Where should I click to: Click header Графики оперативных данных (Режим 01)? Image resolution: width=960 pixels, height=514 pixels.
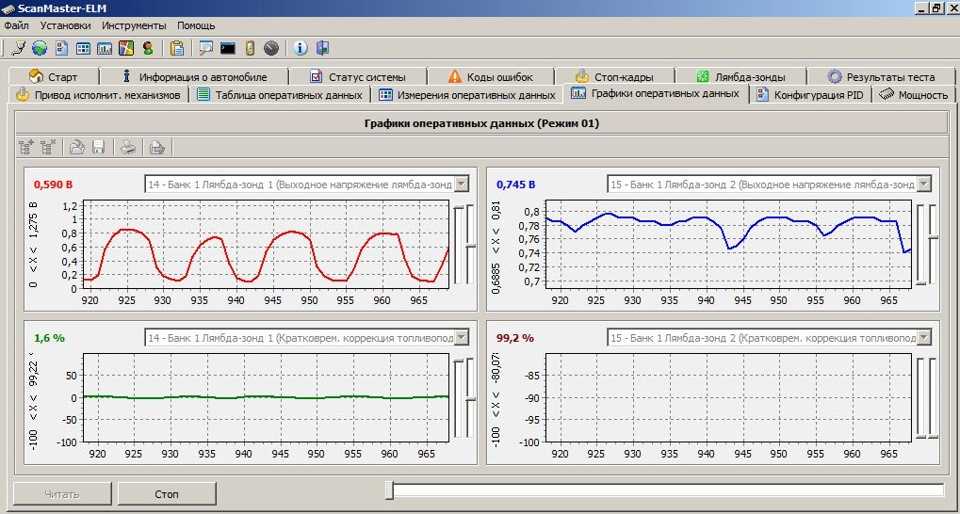(x=481, y=124)
